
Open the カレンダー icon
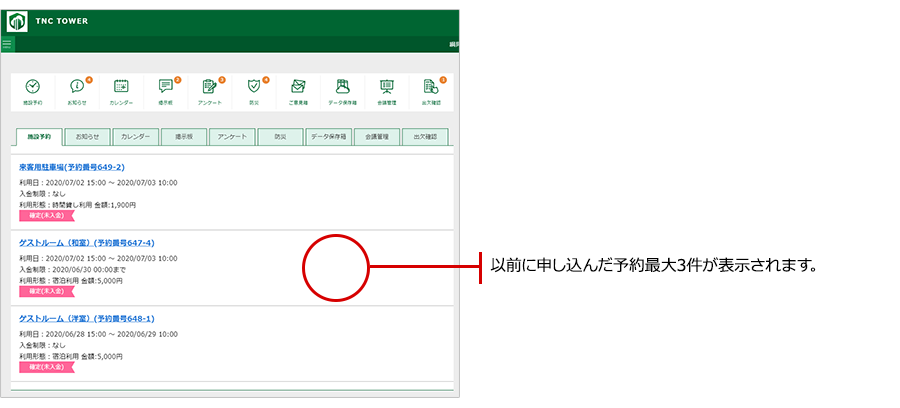click(x=121, y=87)
